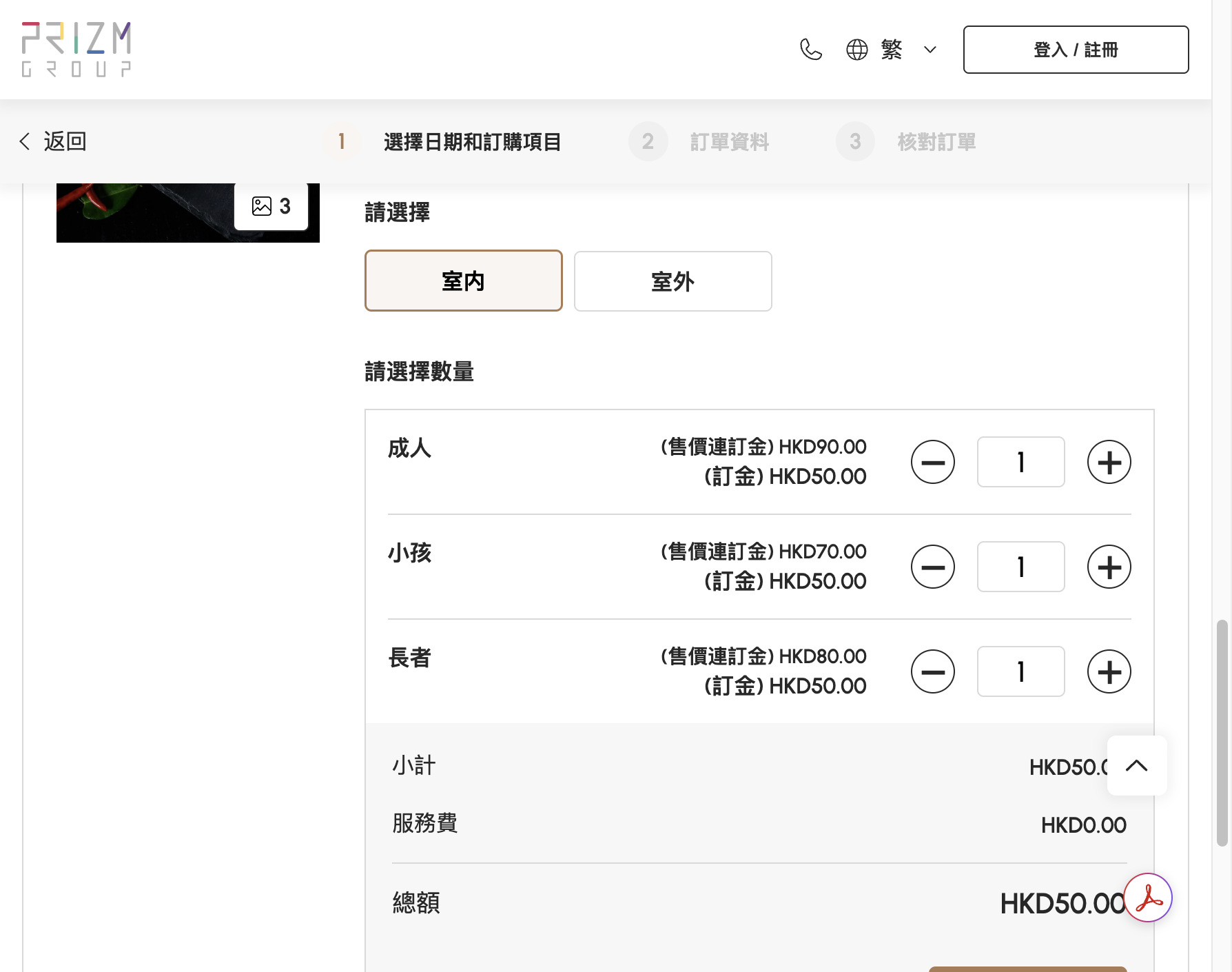Click the 總額 HKD50.00 amount
The height and width of the screenshot is (972, 1232).
coord(1062,904)
